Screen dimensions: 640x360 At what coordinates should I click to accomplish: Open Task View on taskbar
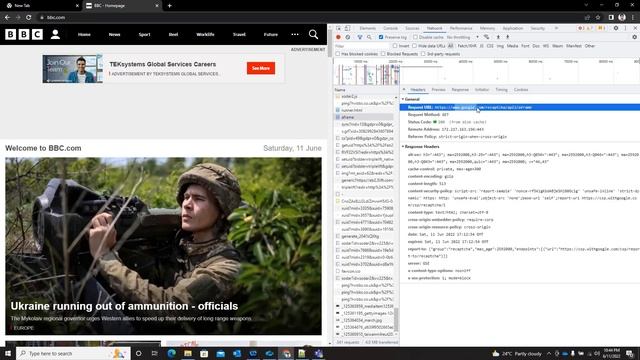click(x=155, y=353)
